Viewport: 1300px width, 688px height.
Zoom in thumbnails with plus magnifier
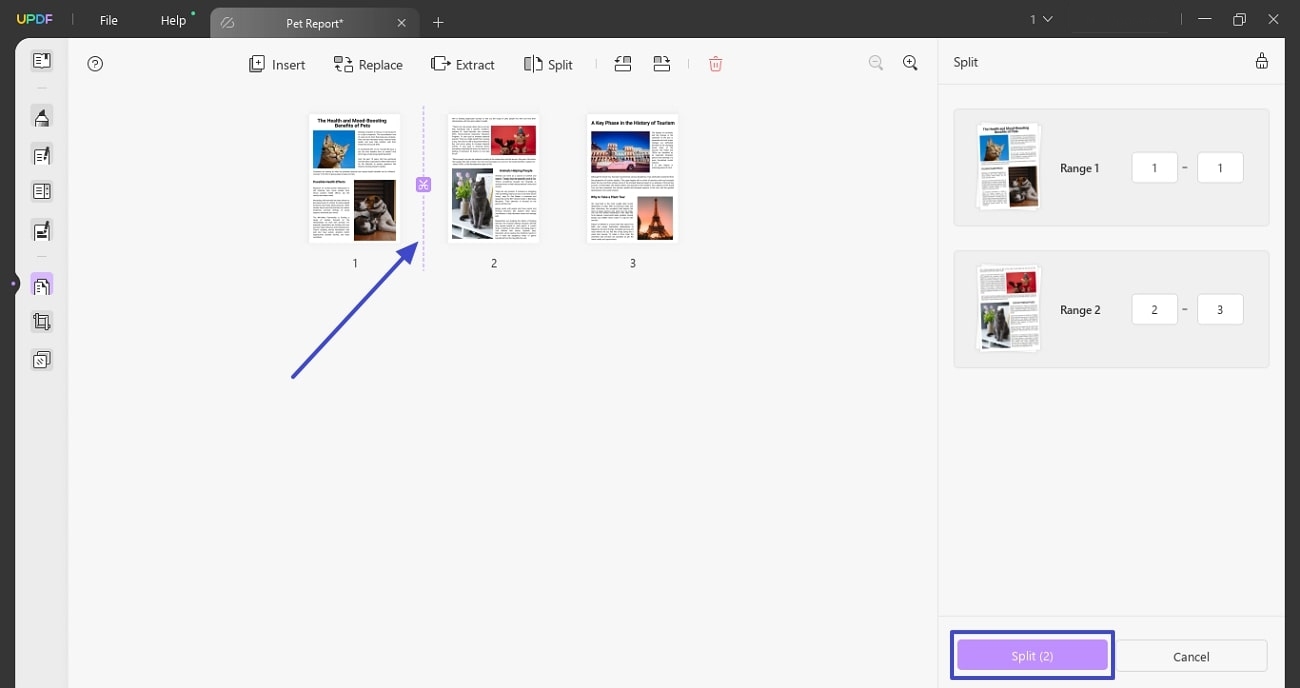(910, 63)
